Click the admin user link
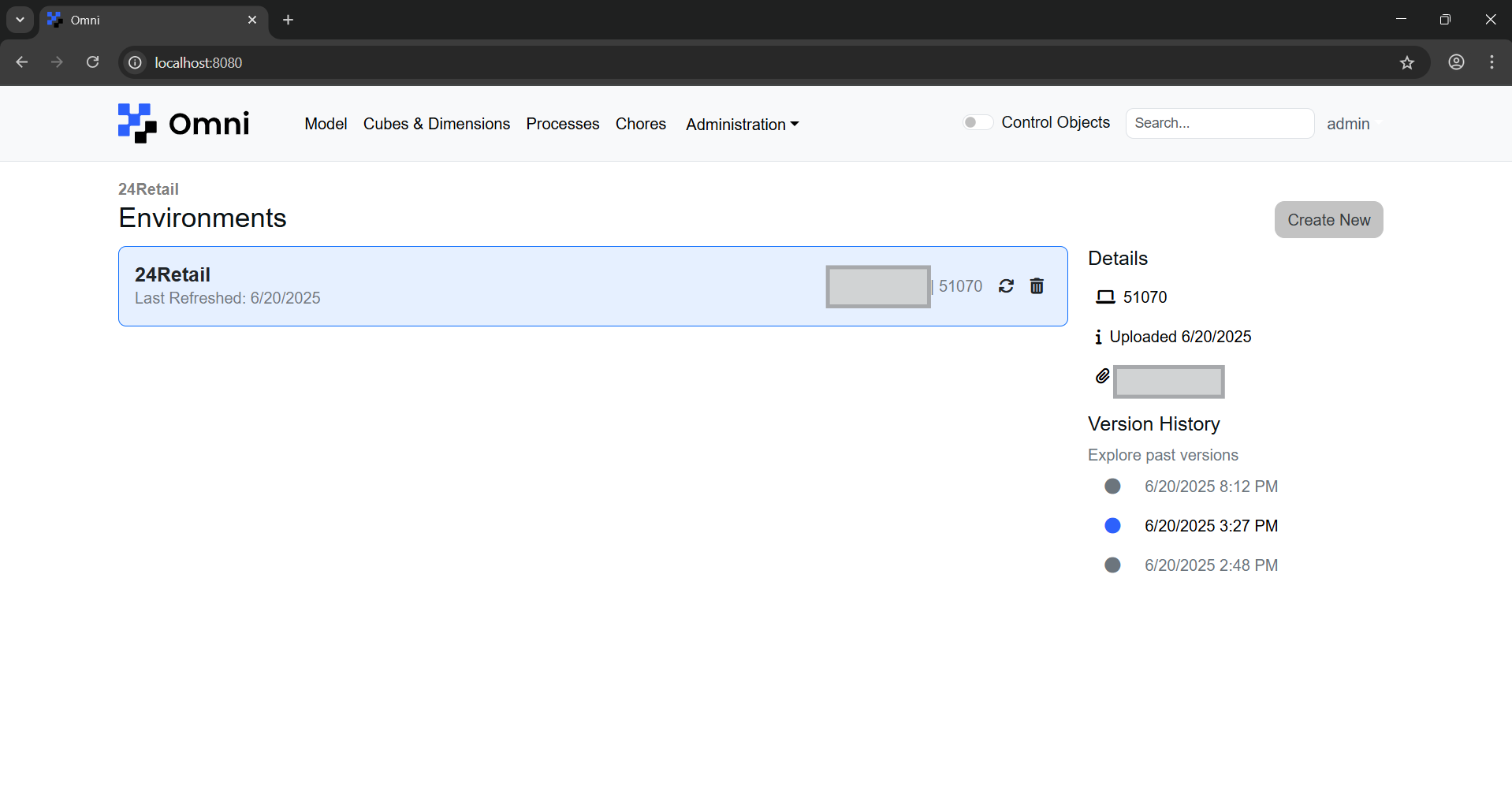The height and width of the screenshot is (798, 1512). click(x=1348, y=124)
